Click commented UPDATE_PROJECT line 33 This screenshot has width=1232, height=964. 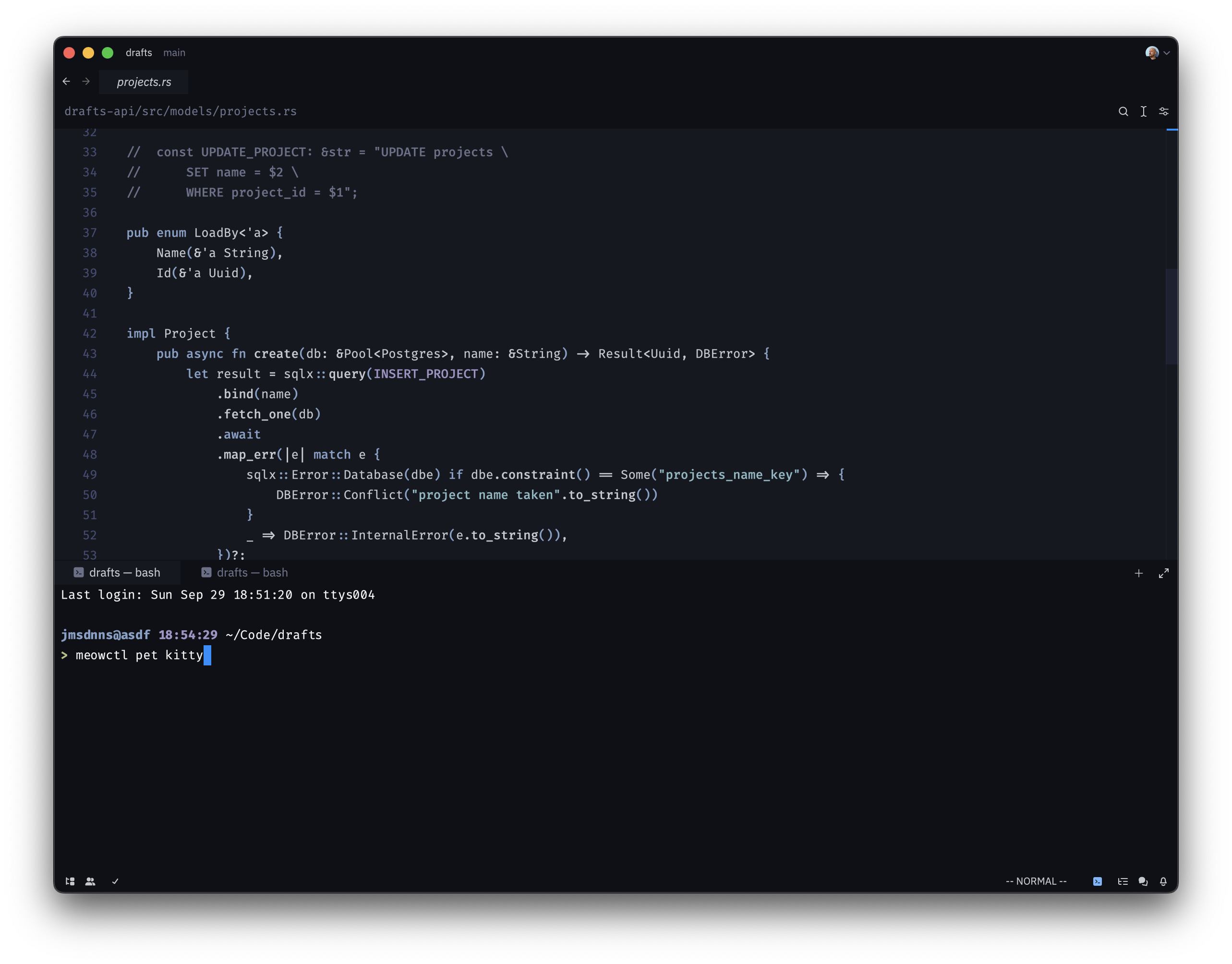(318, 152)
